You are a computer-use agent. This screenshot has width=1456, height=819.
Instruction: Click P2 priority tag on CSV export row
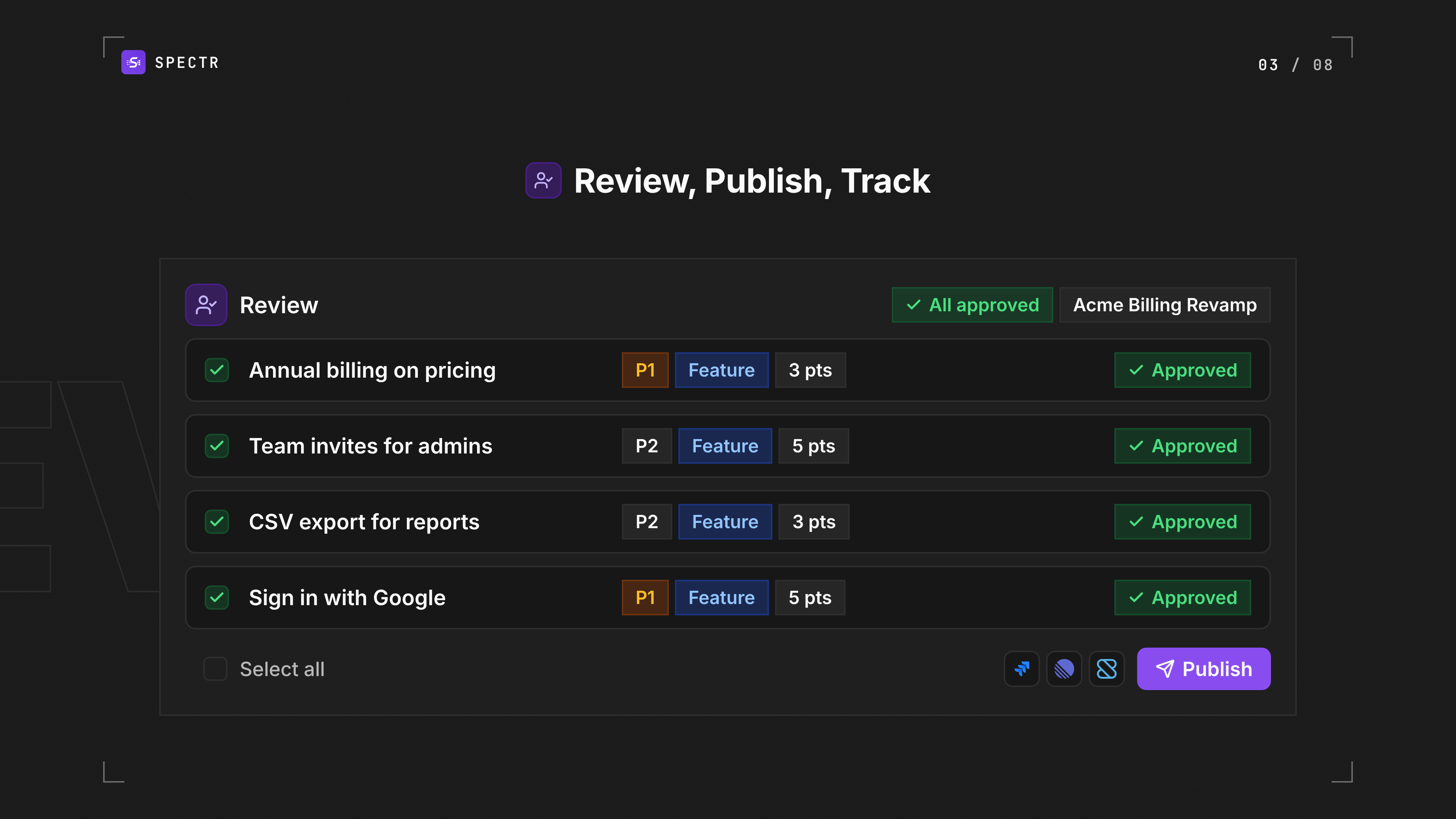[646, 522]
